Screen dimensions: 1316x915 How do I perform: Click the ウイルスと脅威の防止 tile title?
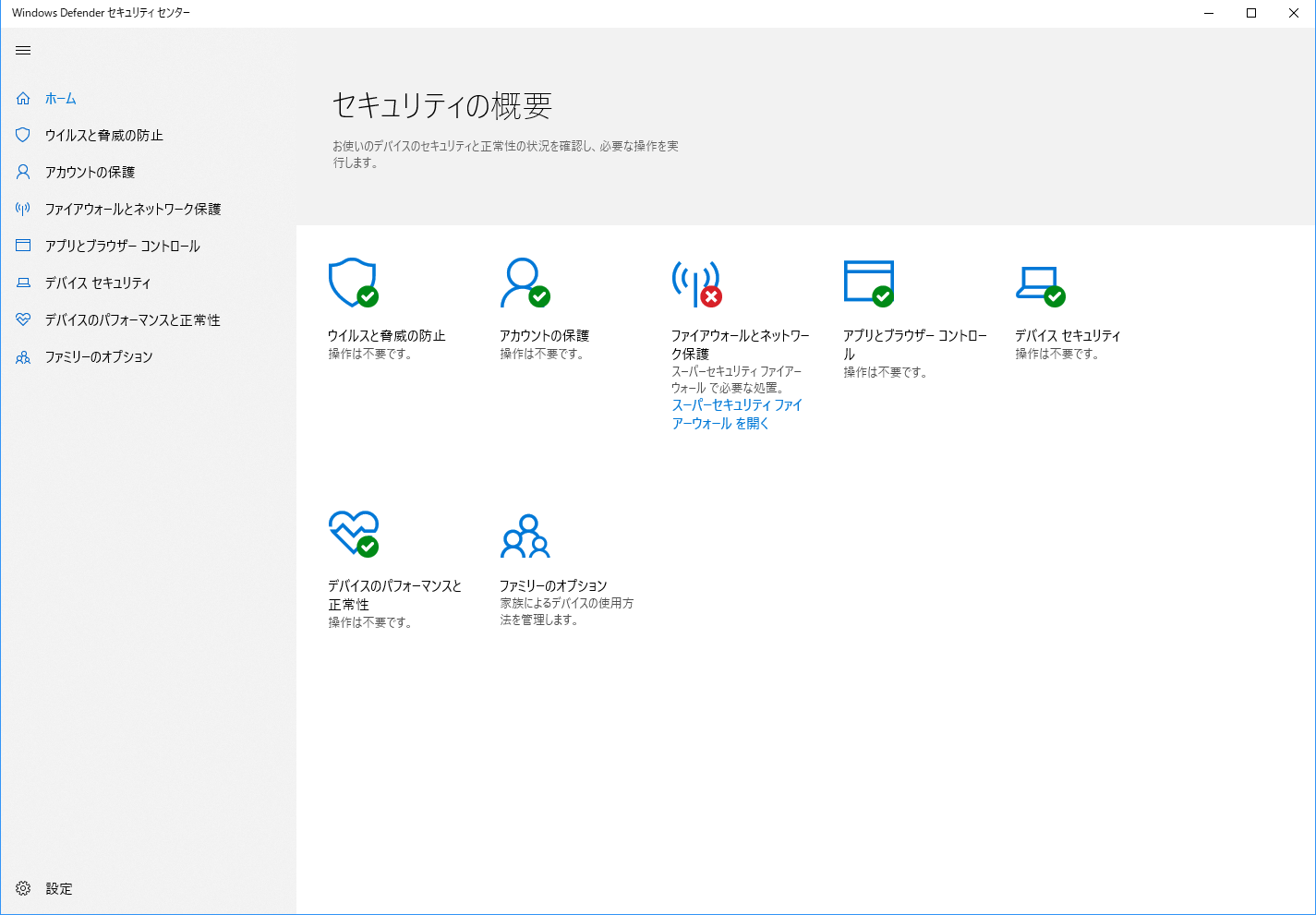(387, 335)
